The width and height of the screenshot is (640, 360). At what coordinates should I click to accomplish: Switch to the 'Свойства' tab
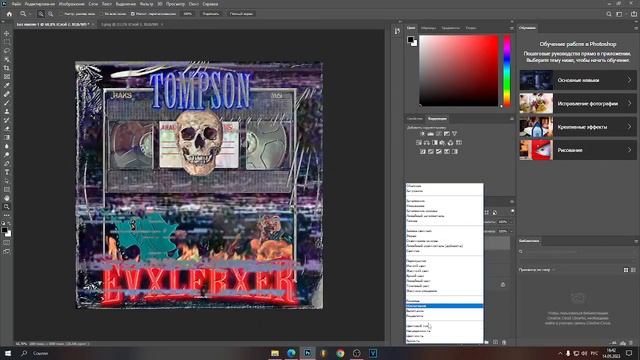[x=414, y=119]
